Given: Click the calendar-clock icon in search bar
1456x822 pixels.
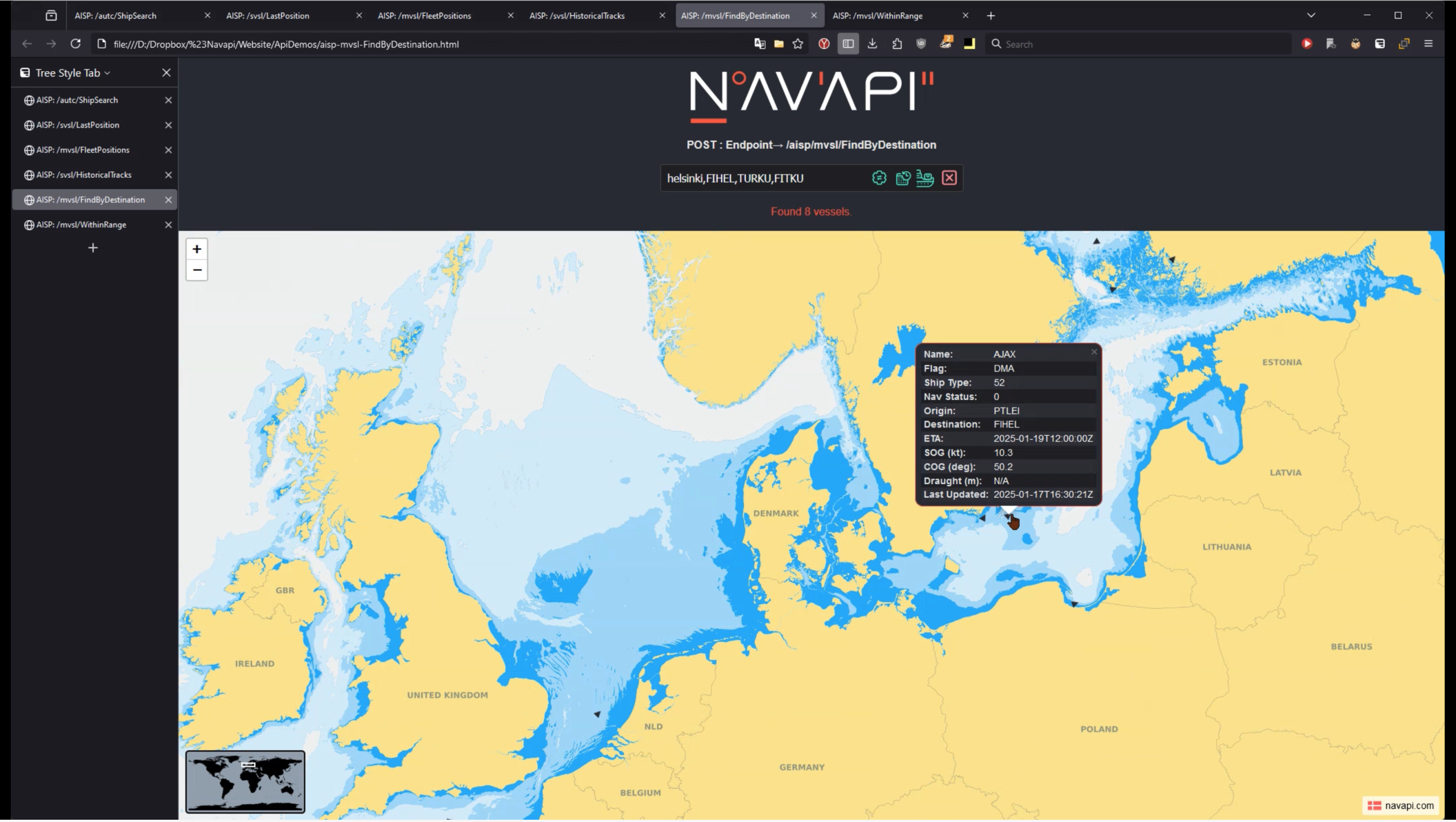Looking at the screenshot, I should 903,178.
